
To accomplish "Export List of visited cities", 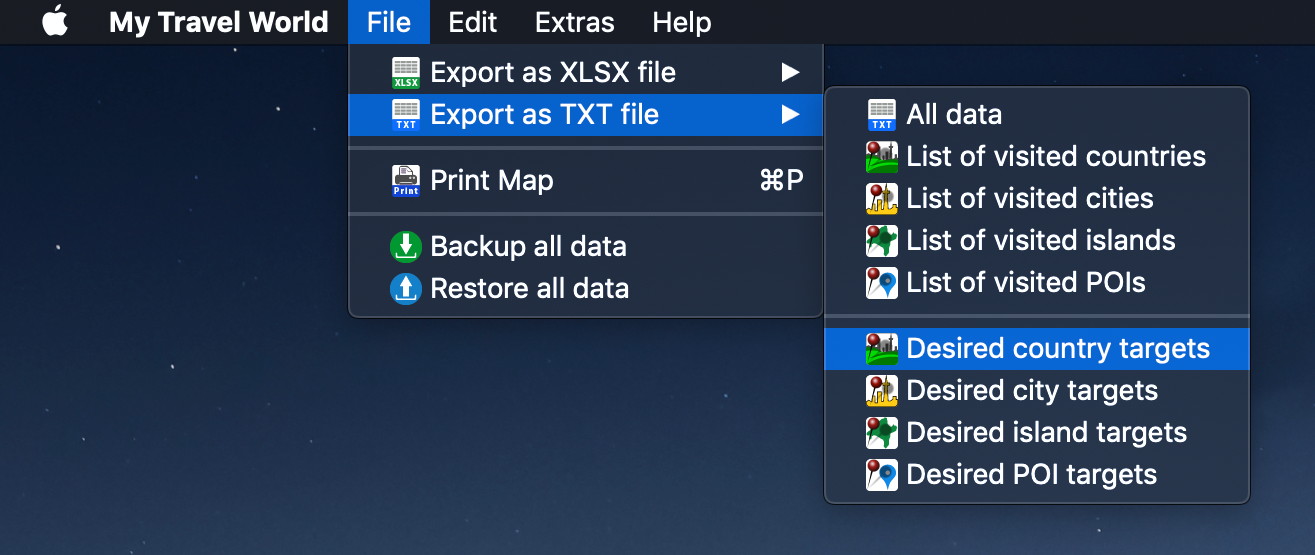I will click(1037, 199).
